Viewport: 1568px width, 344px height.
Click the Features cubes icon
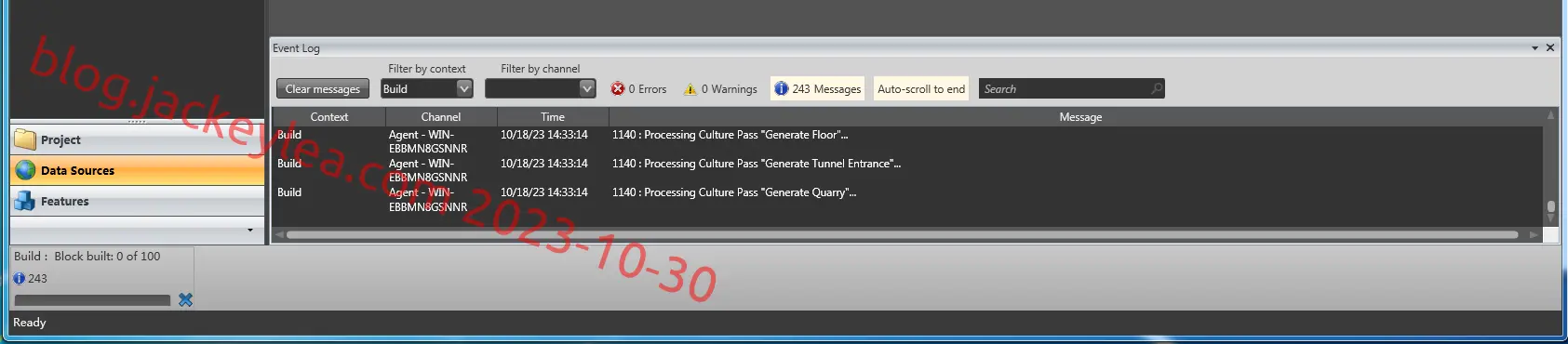[25, 201]
